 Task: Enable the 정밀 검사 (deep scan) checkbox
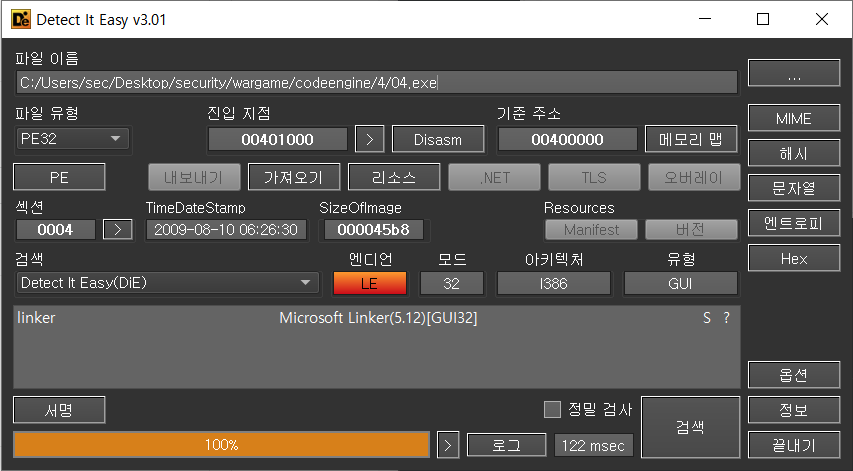552,410
